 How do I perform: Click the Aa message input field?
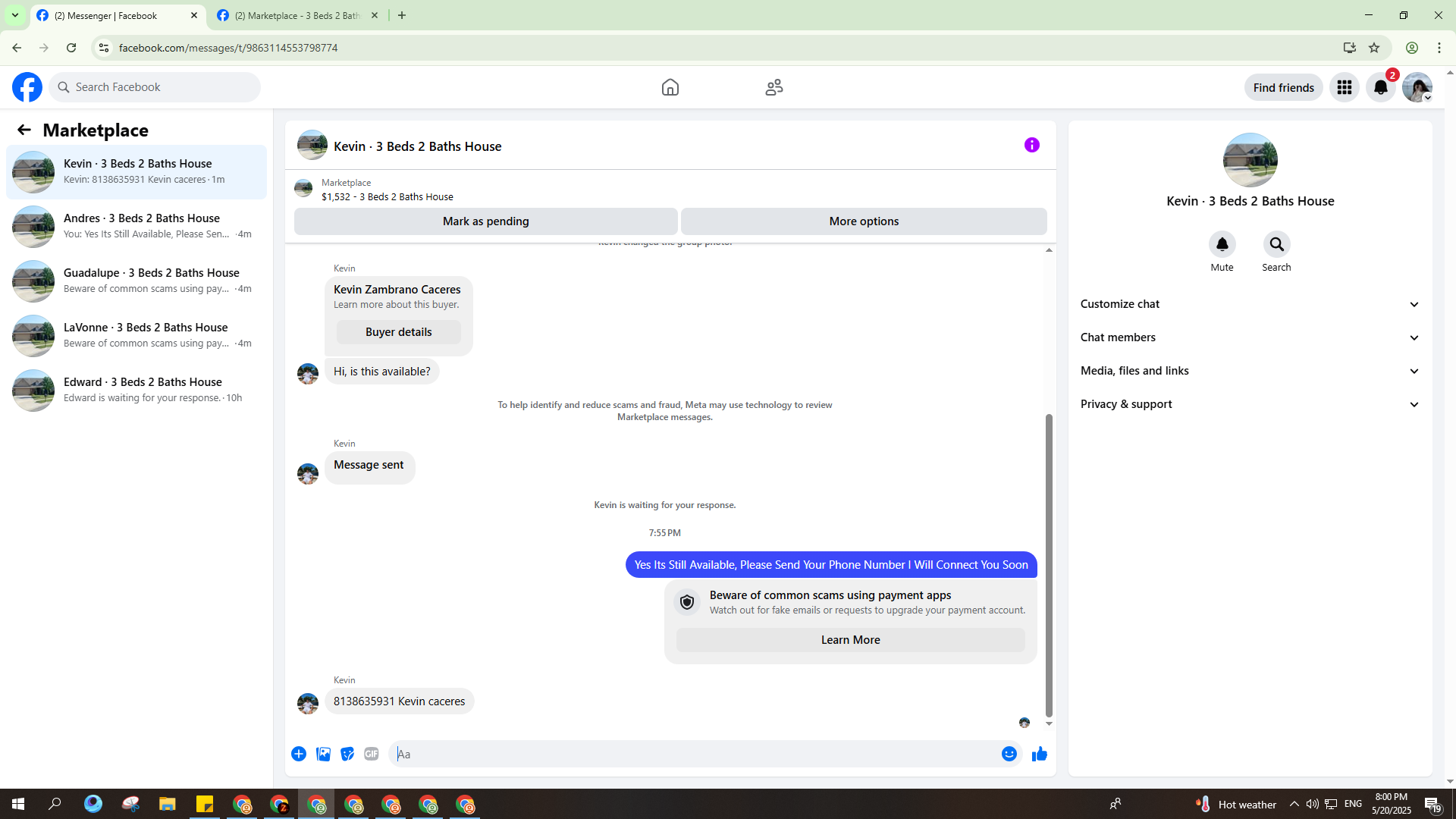coord(694,754)
